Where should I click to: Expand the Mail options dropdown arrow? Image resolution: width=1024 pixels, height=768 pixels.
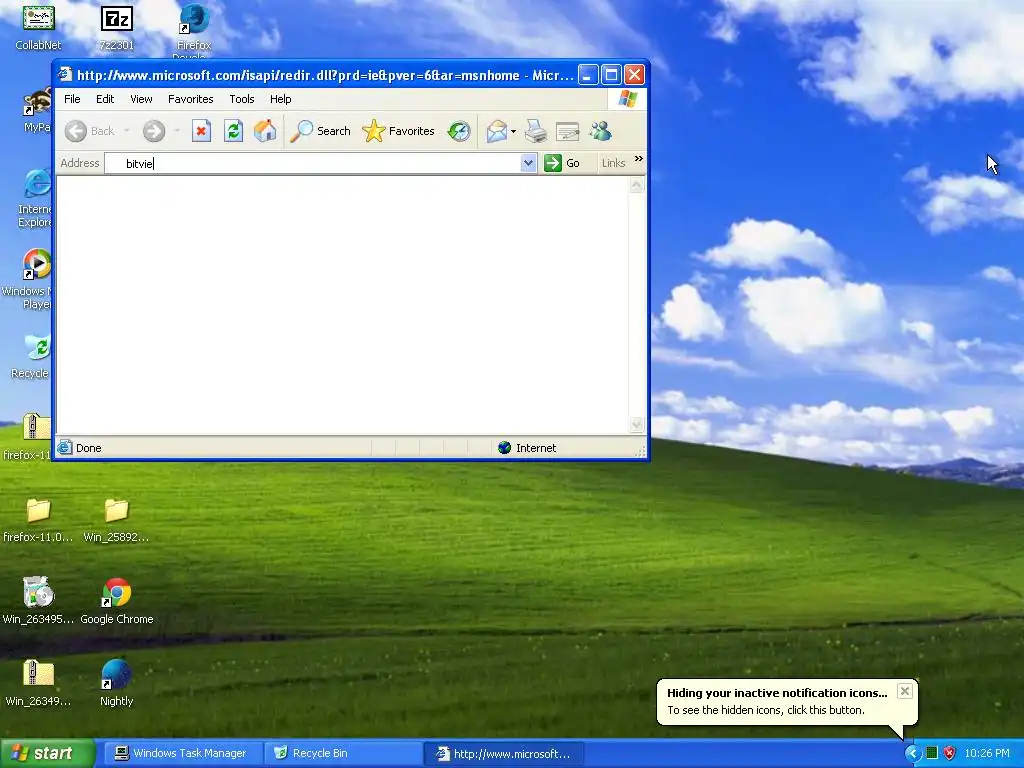pyautogui.click(x=513, y=131)
